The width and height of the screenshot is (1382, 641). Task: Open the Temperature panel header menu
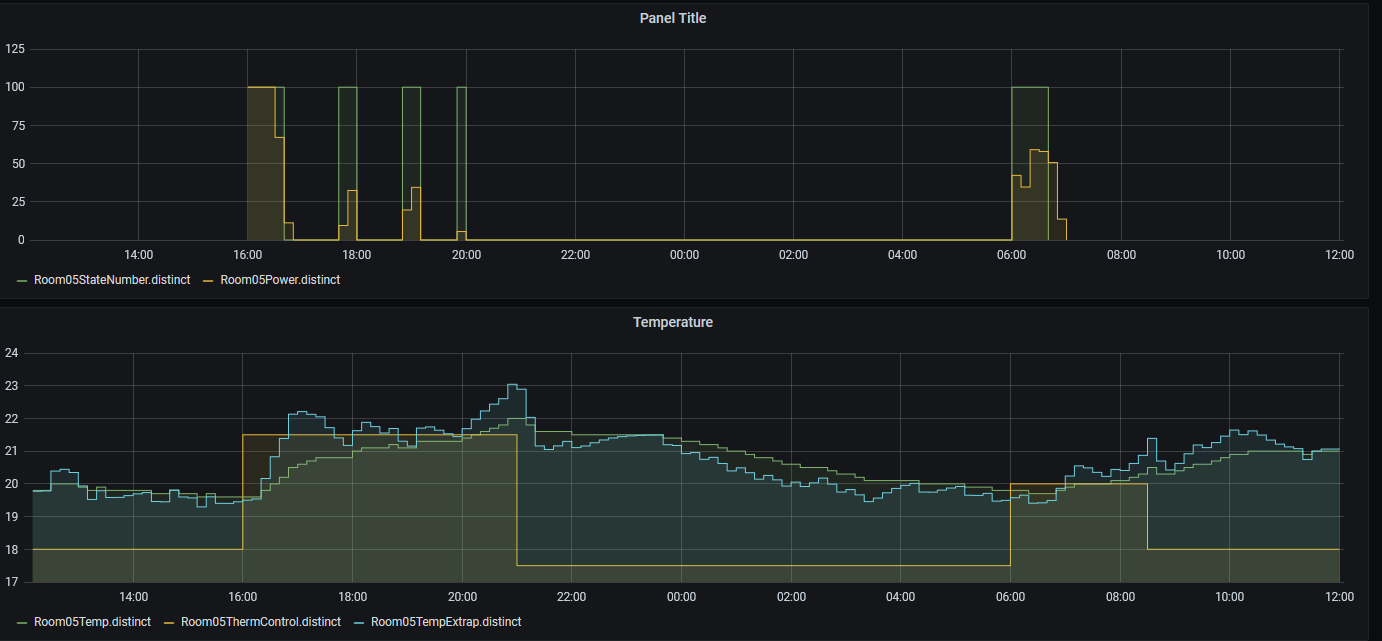point(672,322)
